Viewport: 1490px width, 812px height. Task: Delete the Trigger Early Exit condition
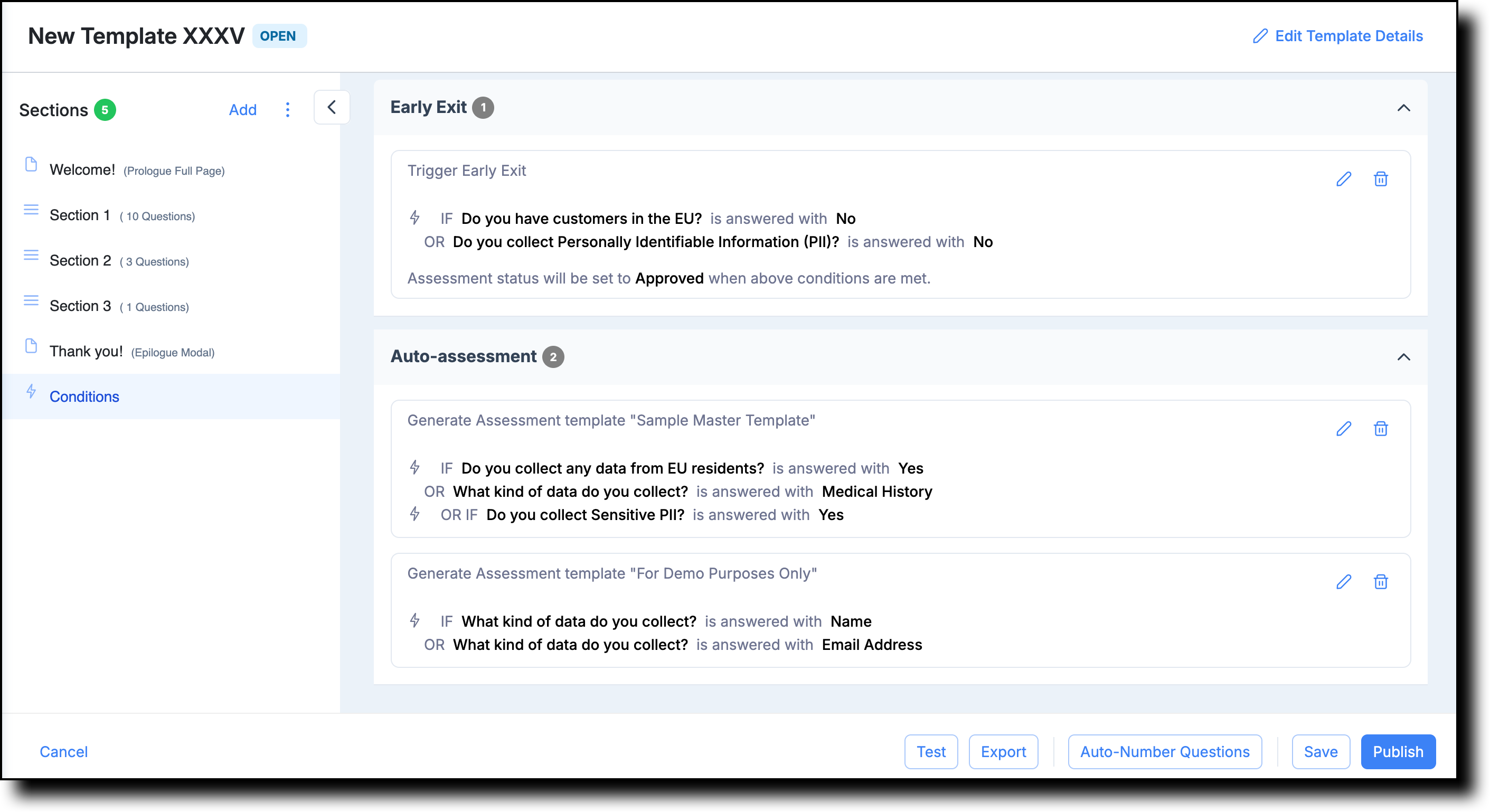[1380, 180]
